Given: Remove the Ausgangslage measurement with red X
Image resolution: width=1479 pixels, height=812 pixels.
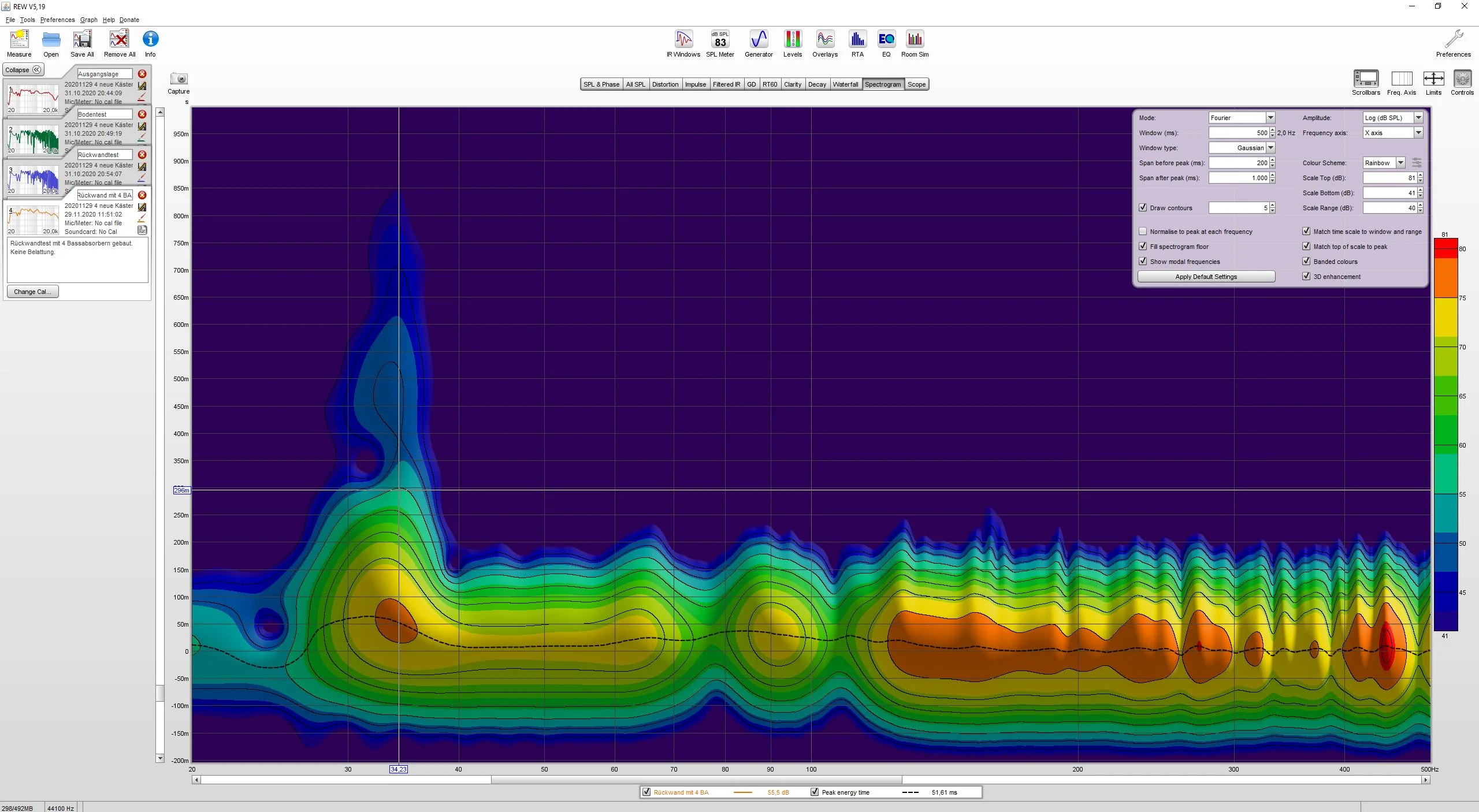Looking at the screenshot, I should [142, 74].
